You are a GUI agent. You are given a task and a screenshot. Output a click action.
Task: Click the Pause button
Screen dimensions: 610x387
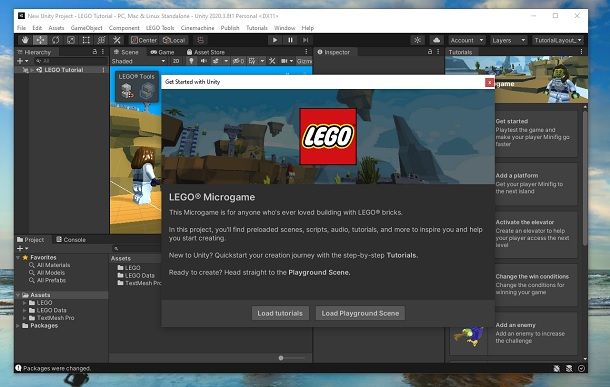click(x=290, y=40)
